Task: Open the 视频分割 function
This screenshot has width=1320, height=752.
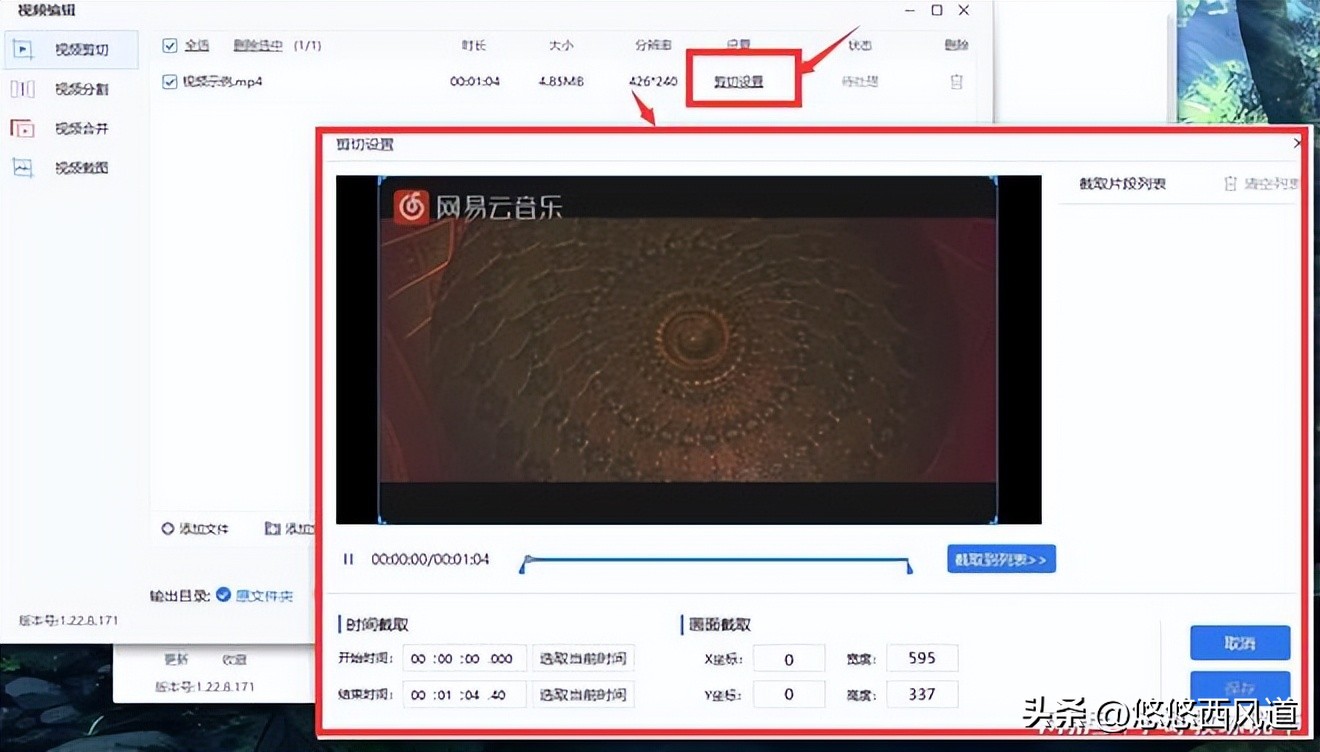Action: (70, 88)
